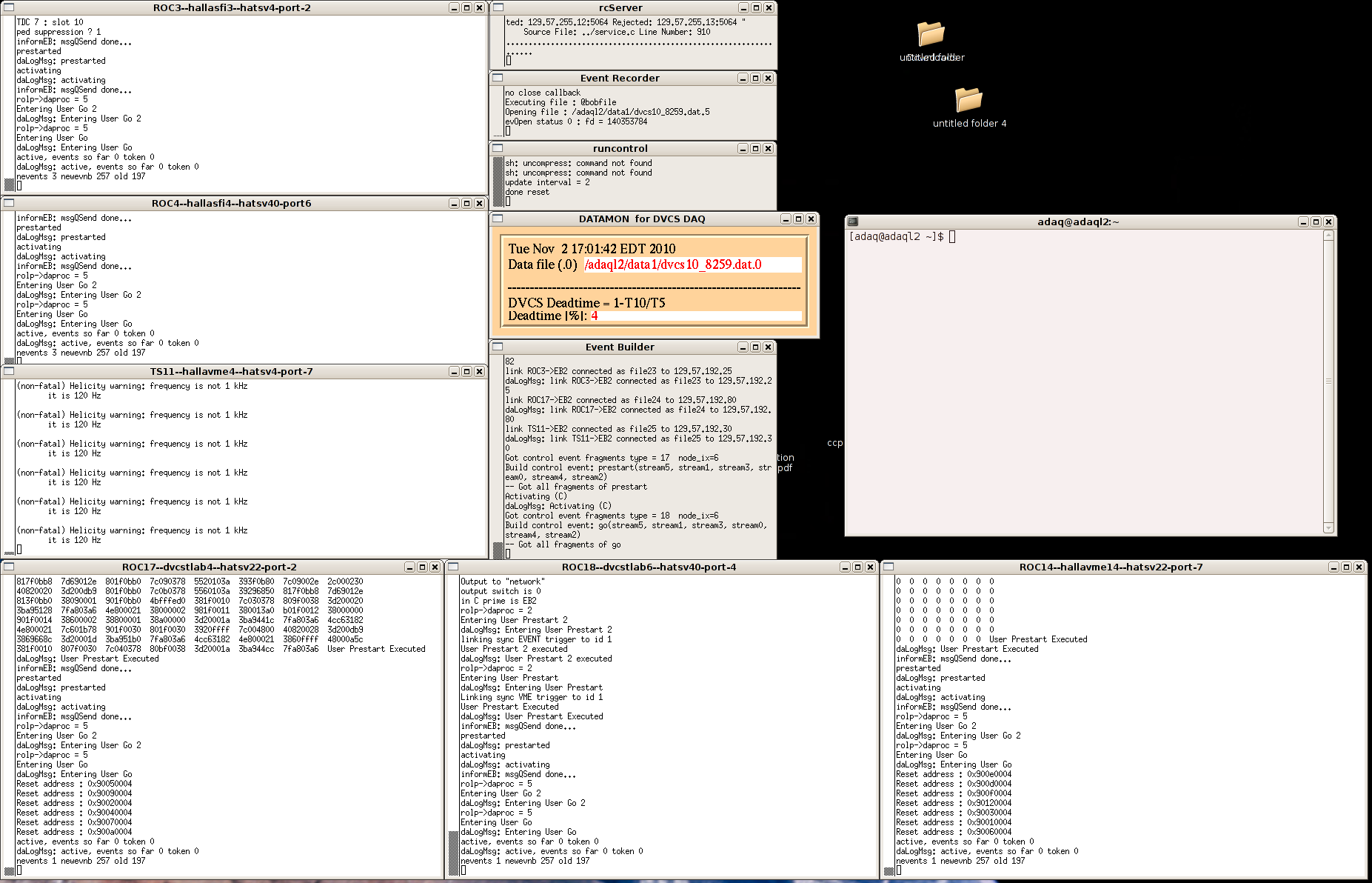Maximize the runcontrol window
This screenshot has height=883, width=1372.
point(755,148)
